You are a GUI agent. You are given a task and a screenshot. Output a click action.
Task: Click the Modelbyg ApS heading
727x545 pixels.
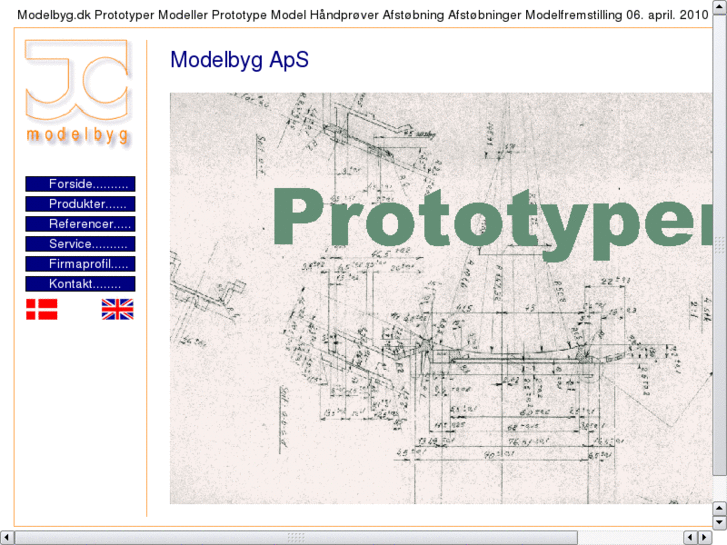point(239,59)
